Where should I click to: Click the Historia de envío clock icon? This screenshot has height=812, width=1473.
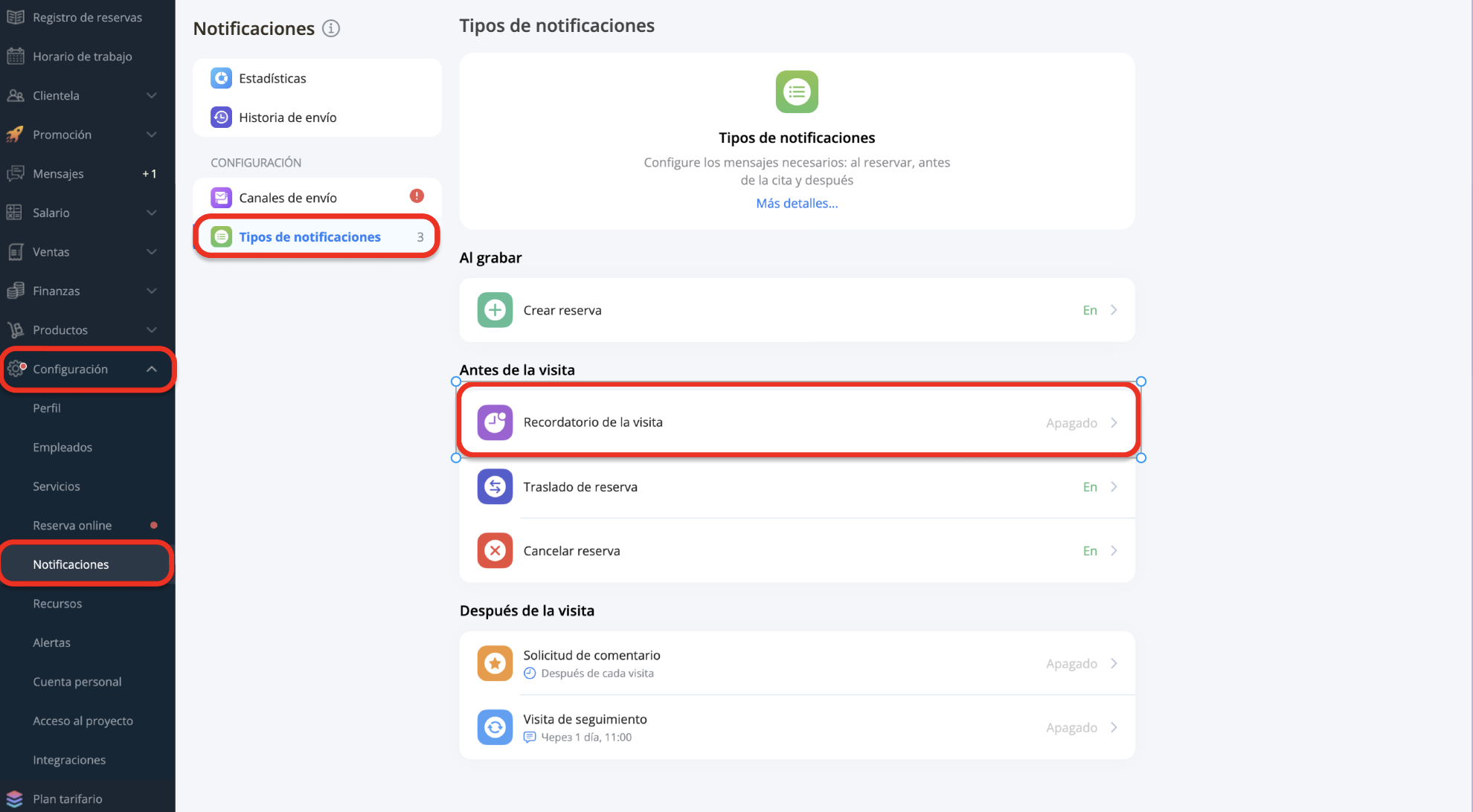(x=221, y=117)
